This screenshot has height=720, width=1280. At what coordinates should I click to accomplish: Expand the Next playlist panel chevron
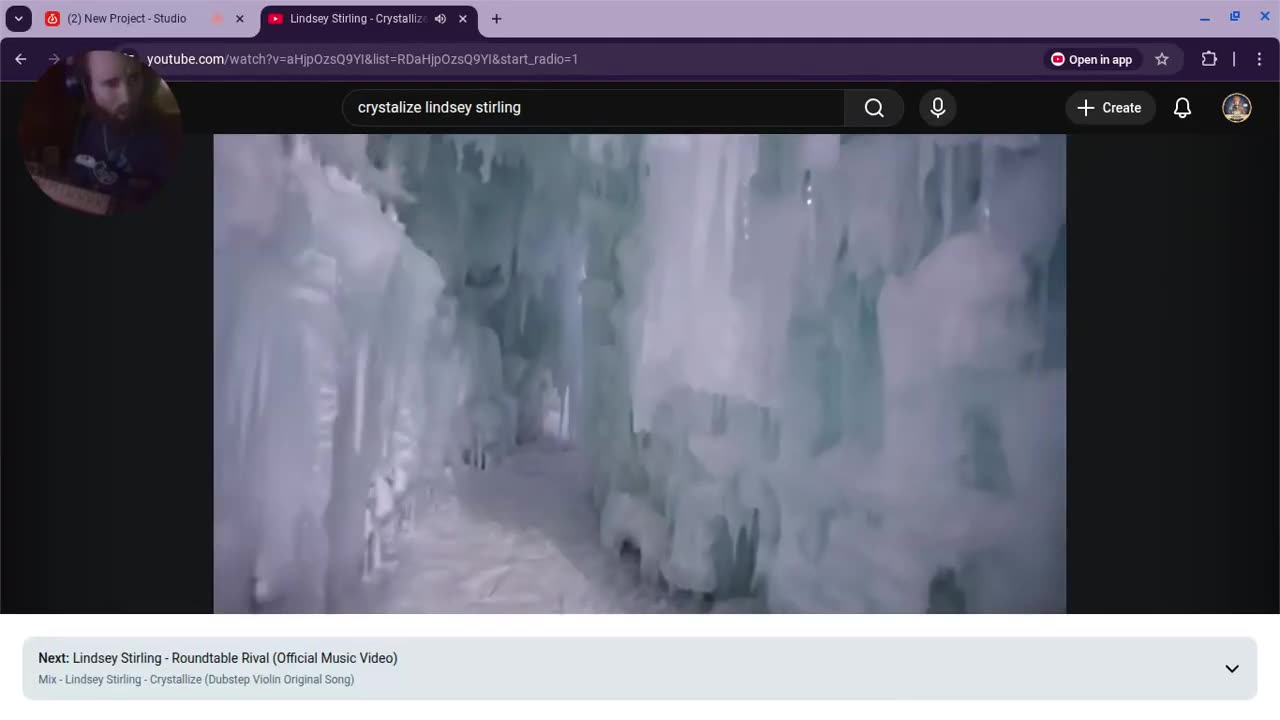click(x=1232, y=668)
